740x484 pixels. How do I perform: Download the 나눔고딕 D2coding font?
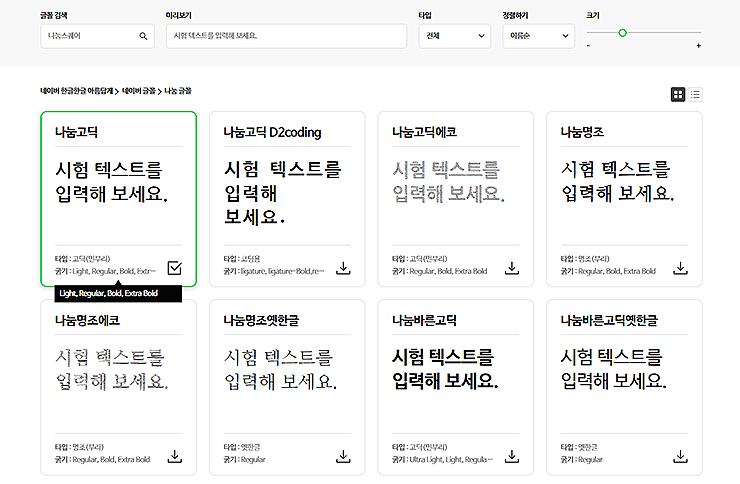point(343,268)
